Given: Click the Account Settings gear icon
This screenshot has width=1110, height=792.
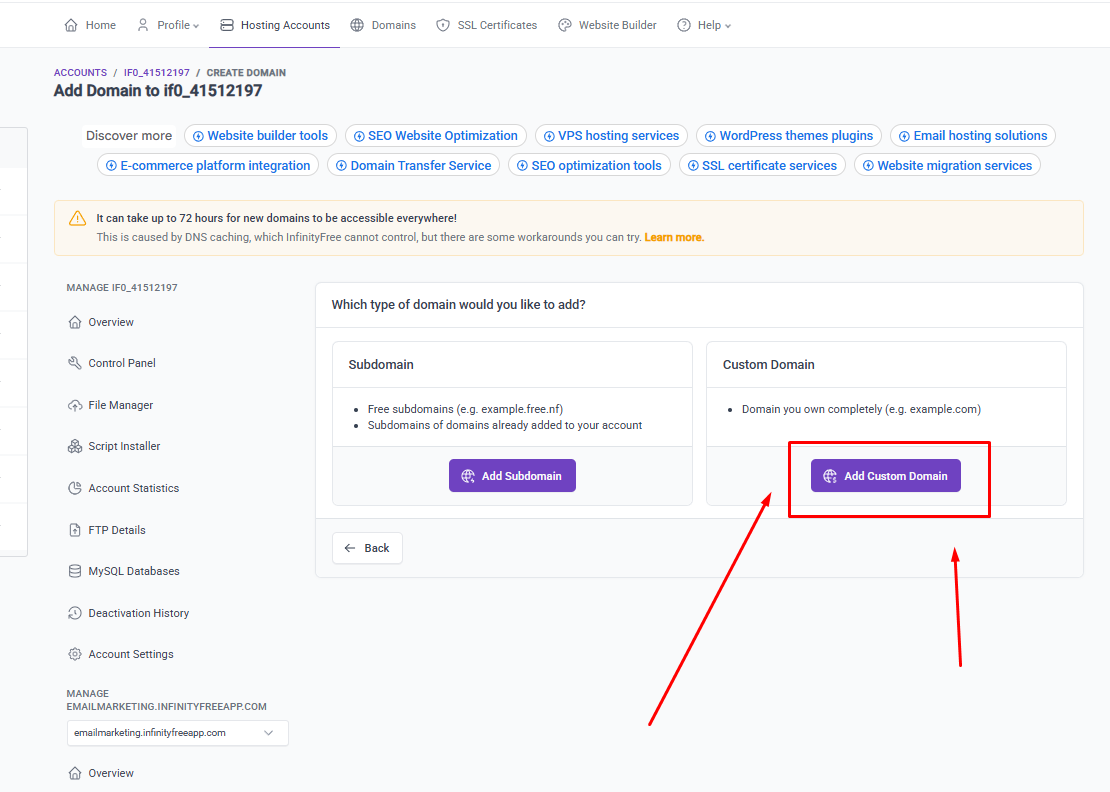Looking at the screenshot, I should tap(75, 654).
